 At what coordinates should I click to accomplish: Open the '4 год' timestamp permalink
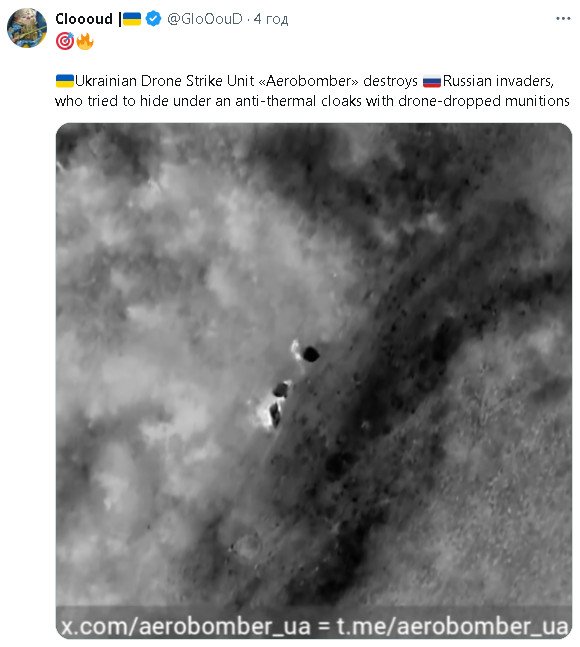point(271,19)
